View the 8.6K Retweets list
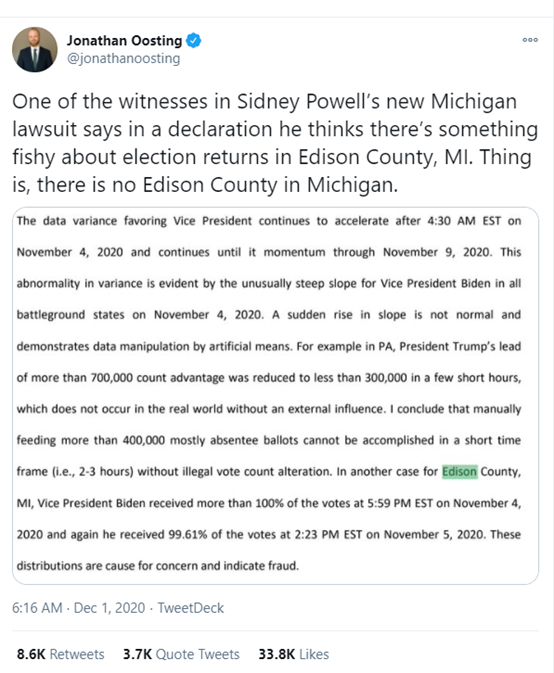Image resolution: width=554 pixels, height=673 pixels. point(61,654)
